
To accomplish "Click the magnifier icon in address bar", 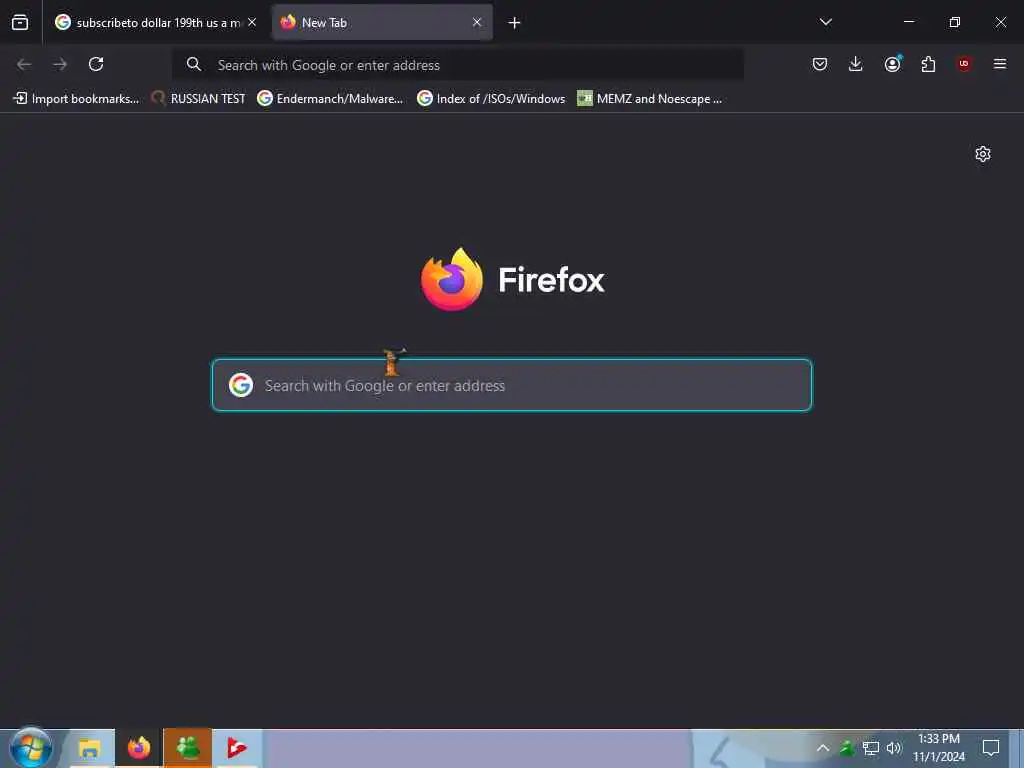I will pyautogui.click(x=193, y=64).
